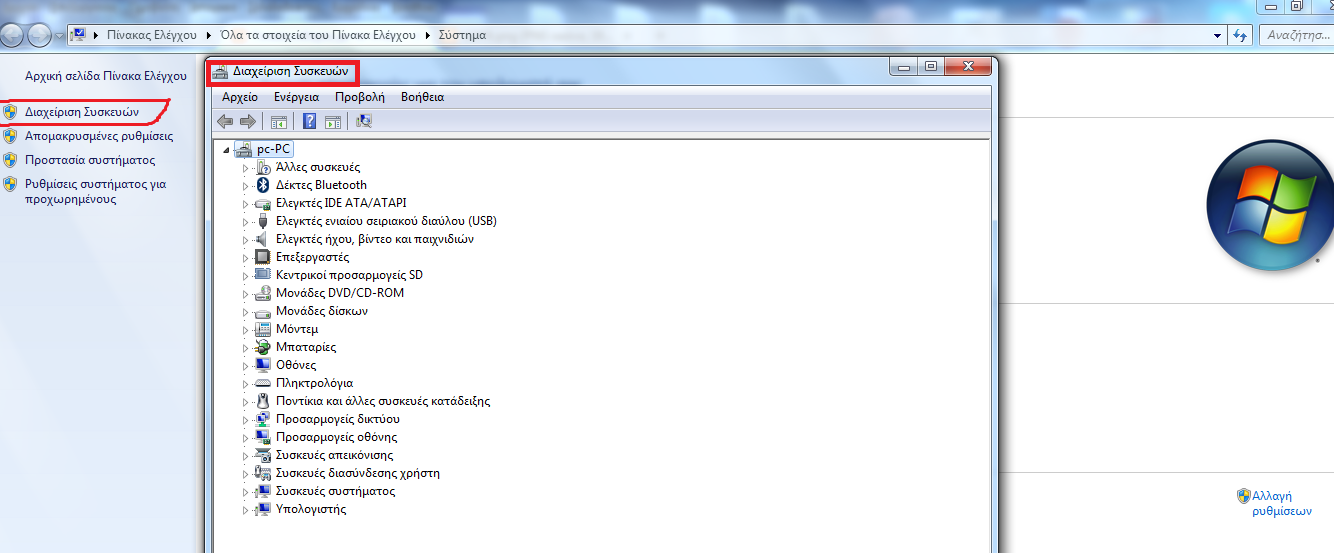This screenshot has height=553, width=1334.
Task: Open Ρυθμίσεις συστήματος για προχωρημένους link
Action: pyautogui.click(x=95, y=191)
